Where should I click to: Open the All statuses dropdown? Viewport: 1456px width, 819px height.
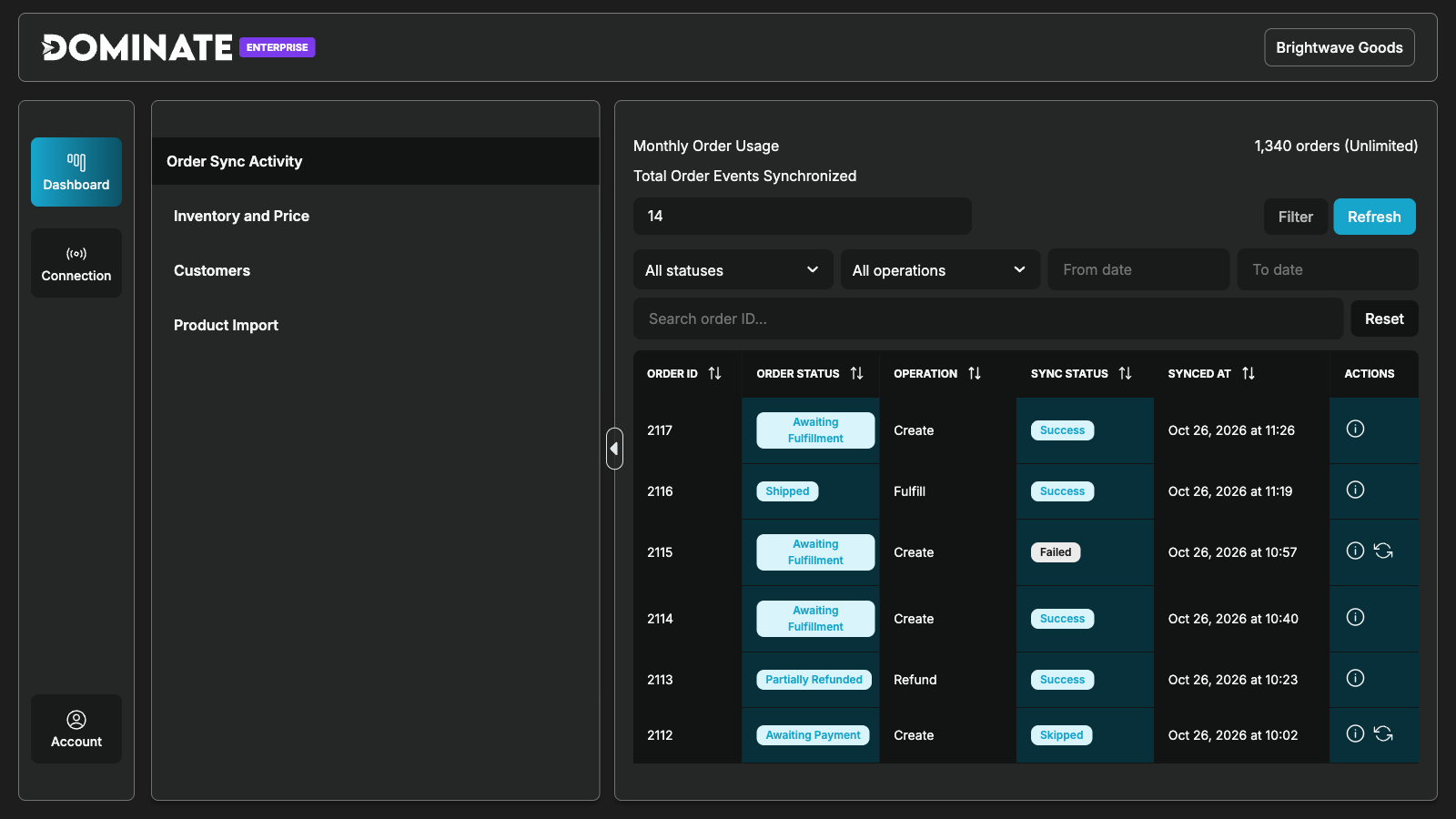(x=733, y=269)
